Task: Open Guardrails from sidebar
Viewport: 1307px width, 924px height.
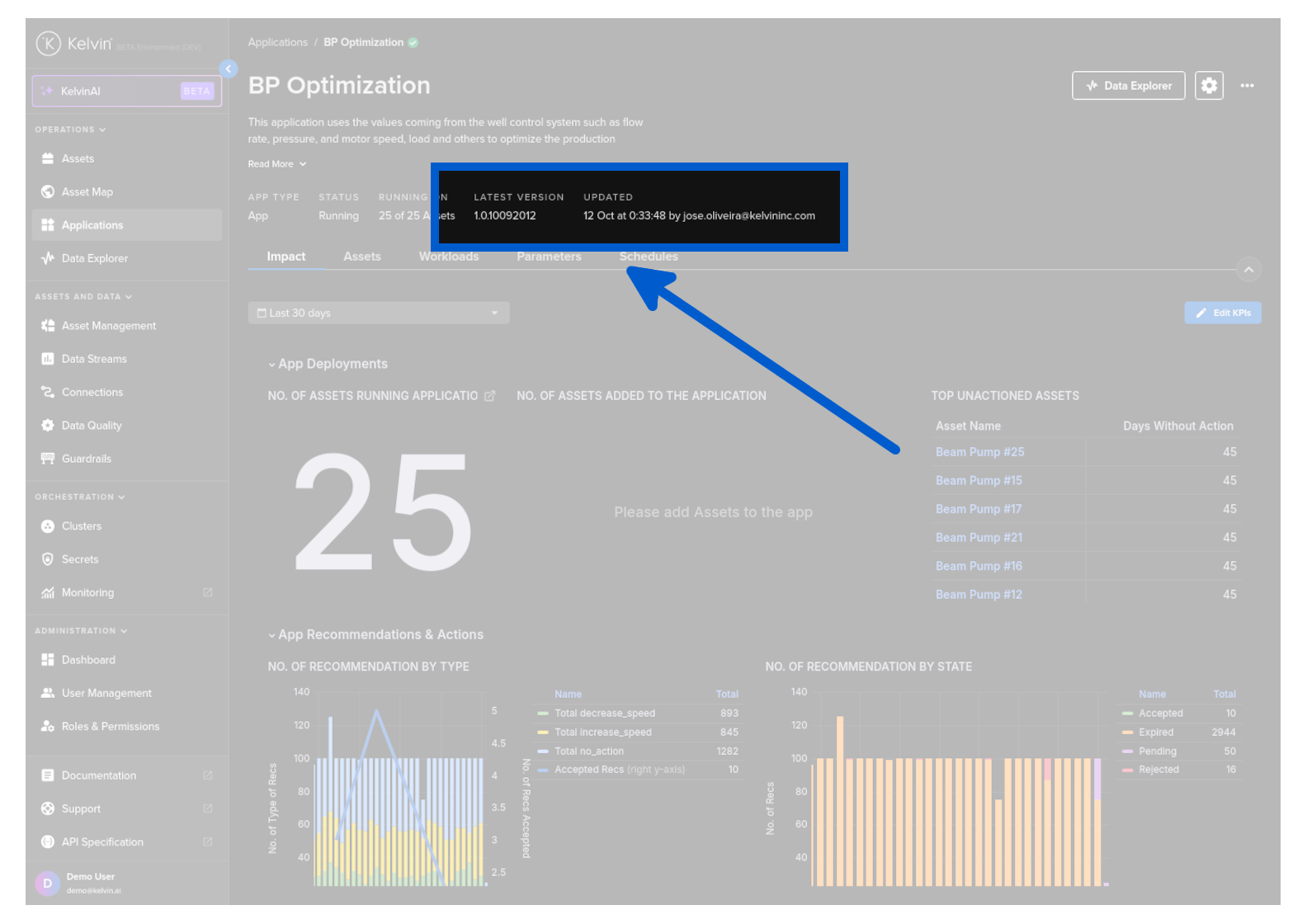Action: click(x=86, y=459)
